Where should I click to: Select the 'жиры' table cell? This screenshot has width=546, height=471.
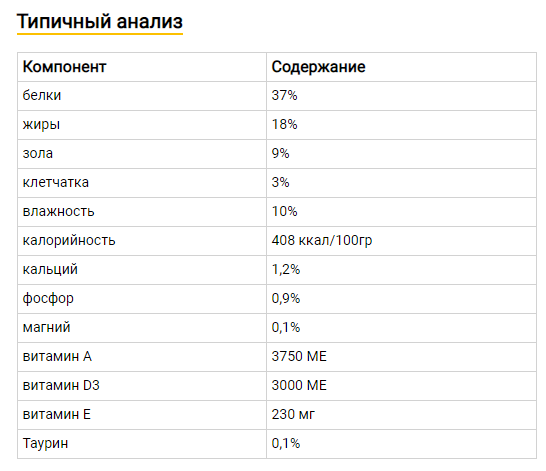142,125
